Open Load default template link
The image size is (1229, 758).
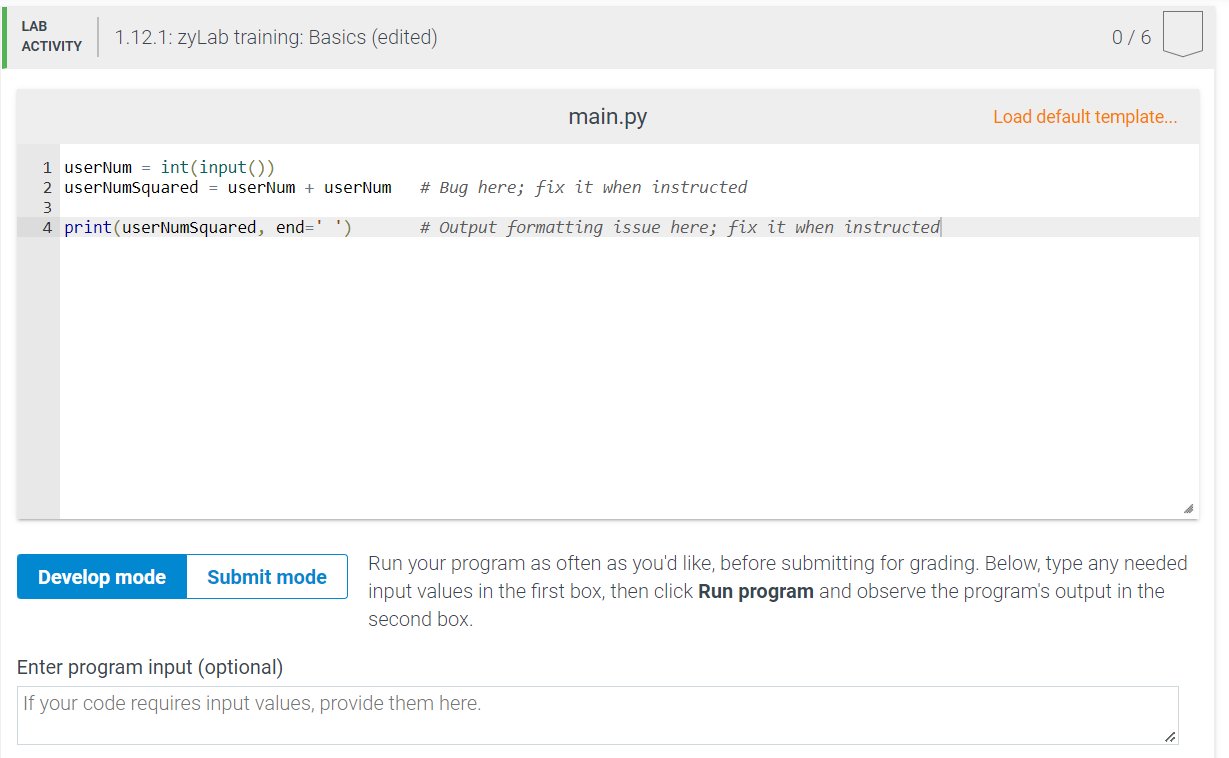coord(1085,117)
